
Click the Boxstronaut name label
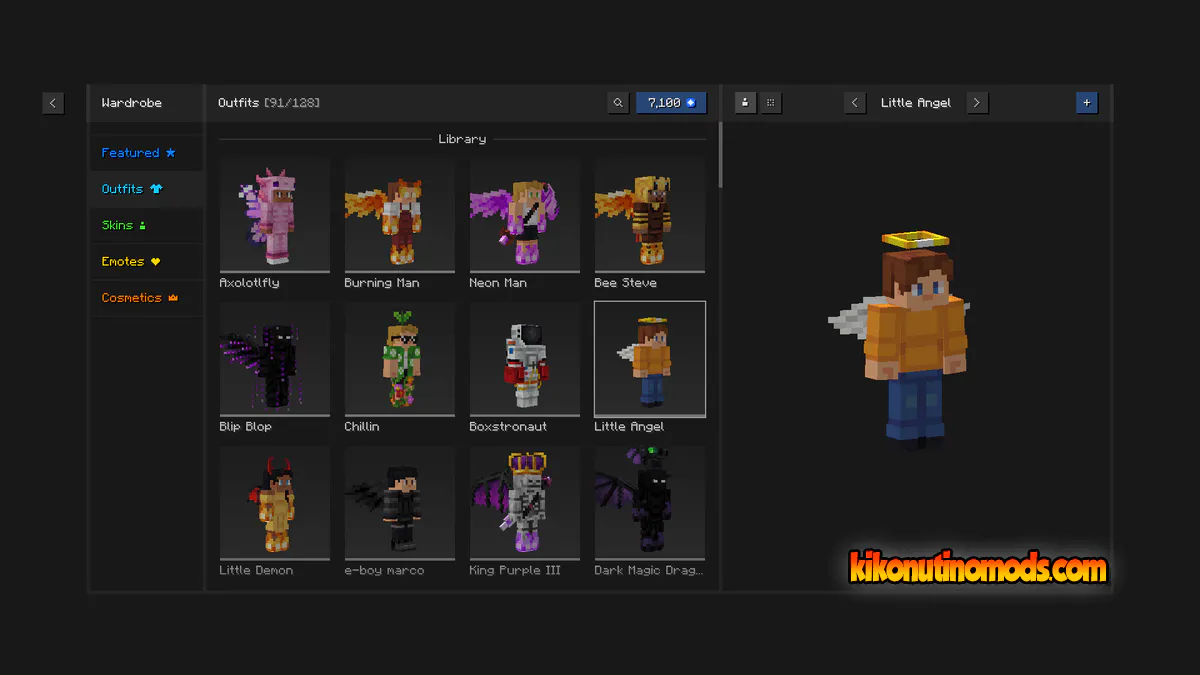pos(510,427)
